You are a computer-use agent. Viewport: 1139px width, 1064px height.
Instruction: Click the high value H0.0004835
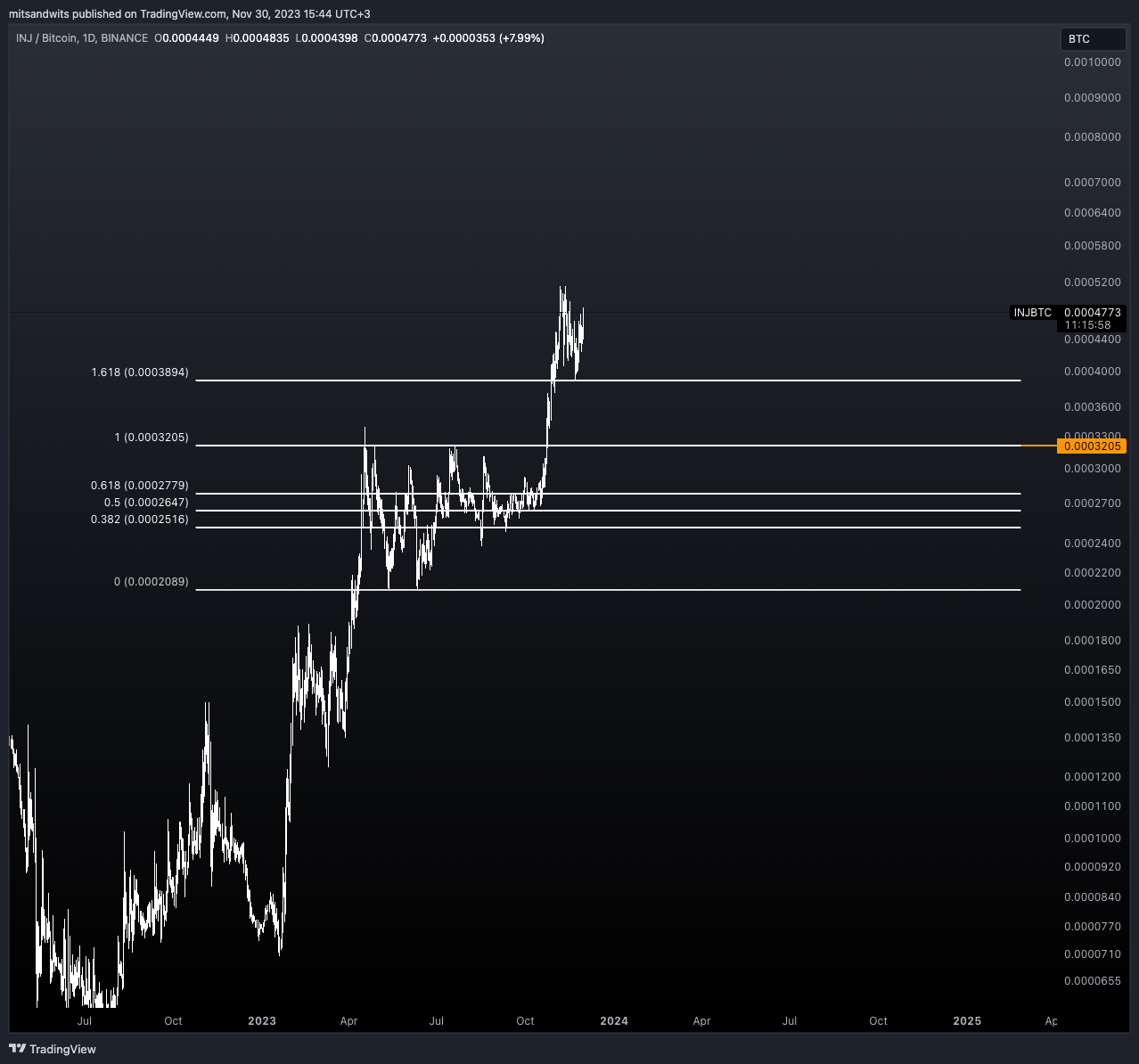(x=258, y=38)
